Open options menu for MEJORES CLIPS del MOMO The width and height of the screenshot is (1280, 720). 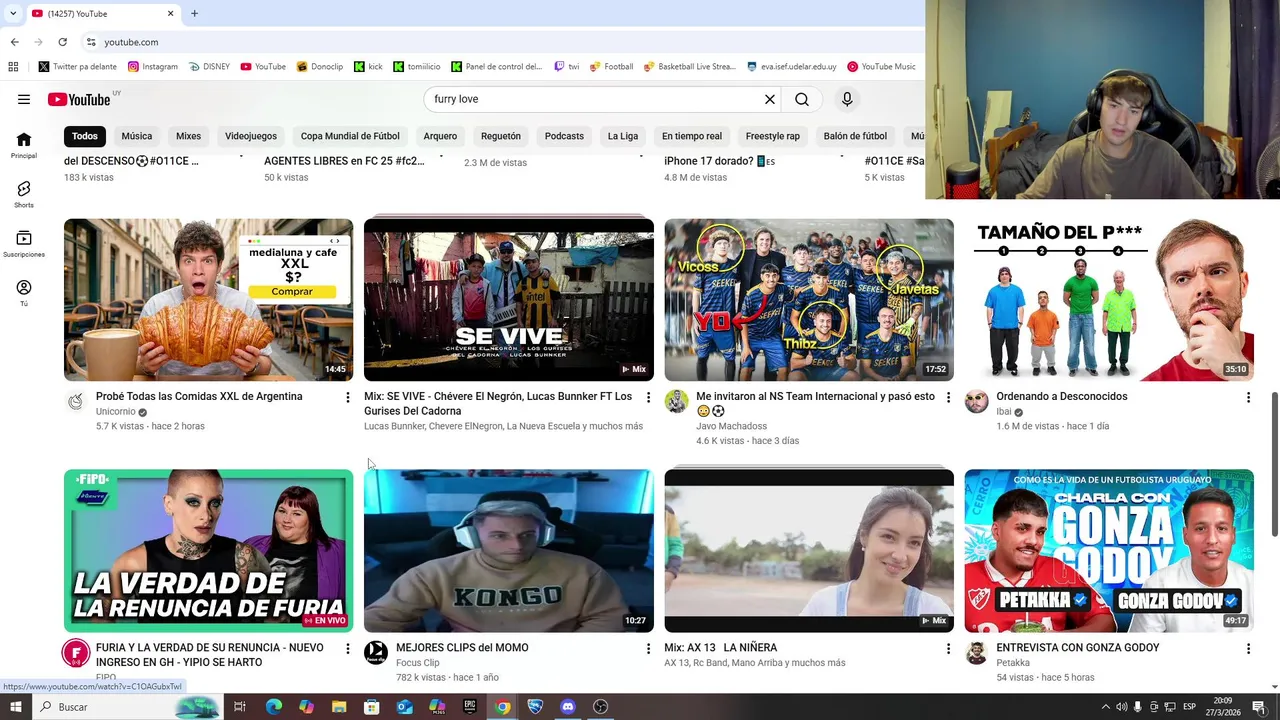click(x=648, y=649)
